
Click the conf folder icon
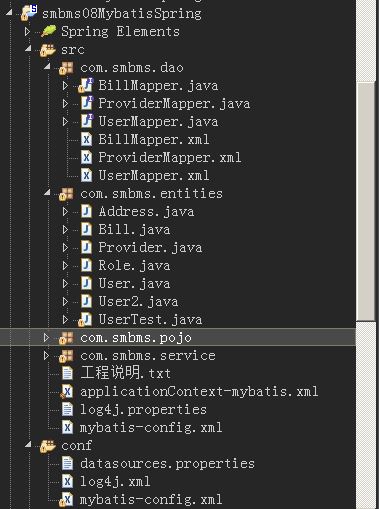[x=48, y=446]
